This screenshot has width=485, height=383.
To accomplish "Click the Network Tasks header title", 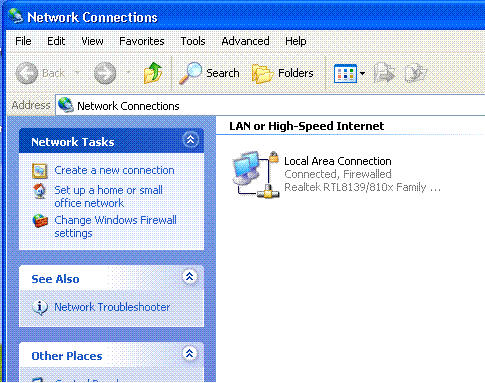I will pyautogui.click(x=73, y=142).
